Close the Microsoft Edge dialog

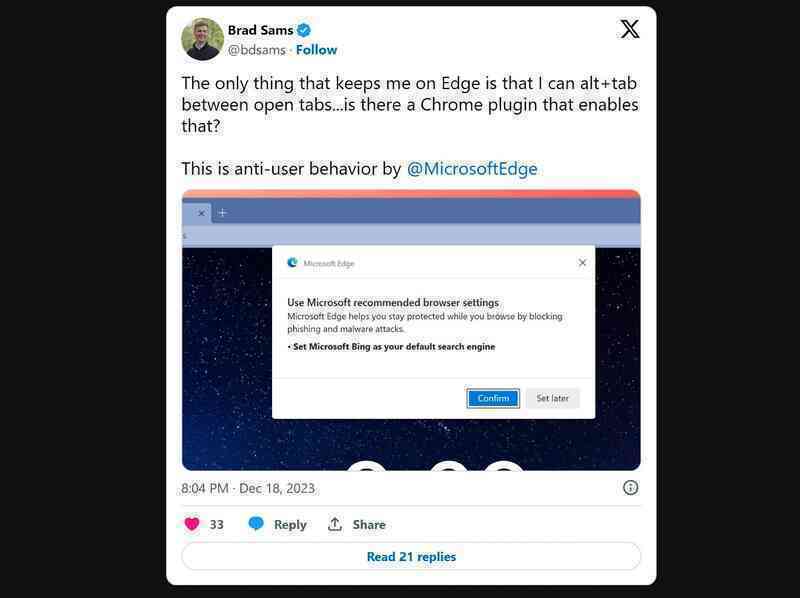(582, 263)
